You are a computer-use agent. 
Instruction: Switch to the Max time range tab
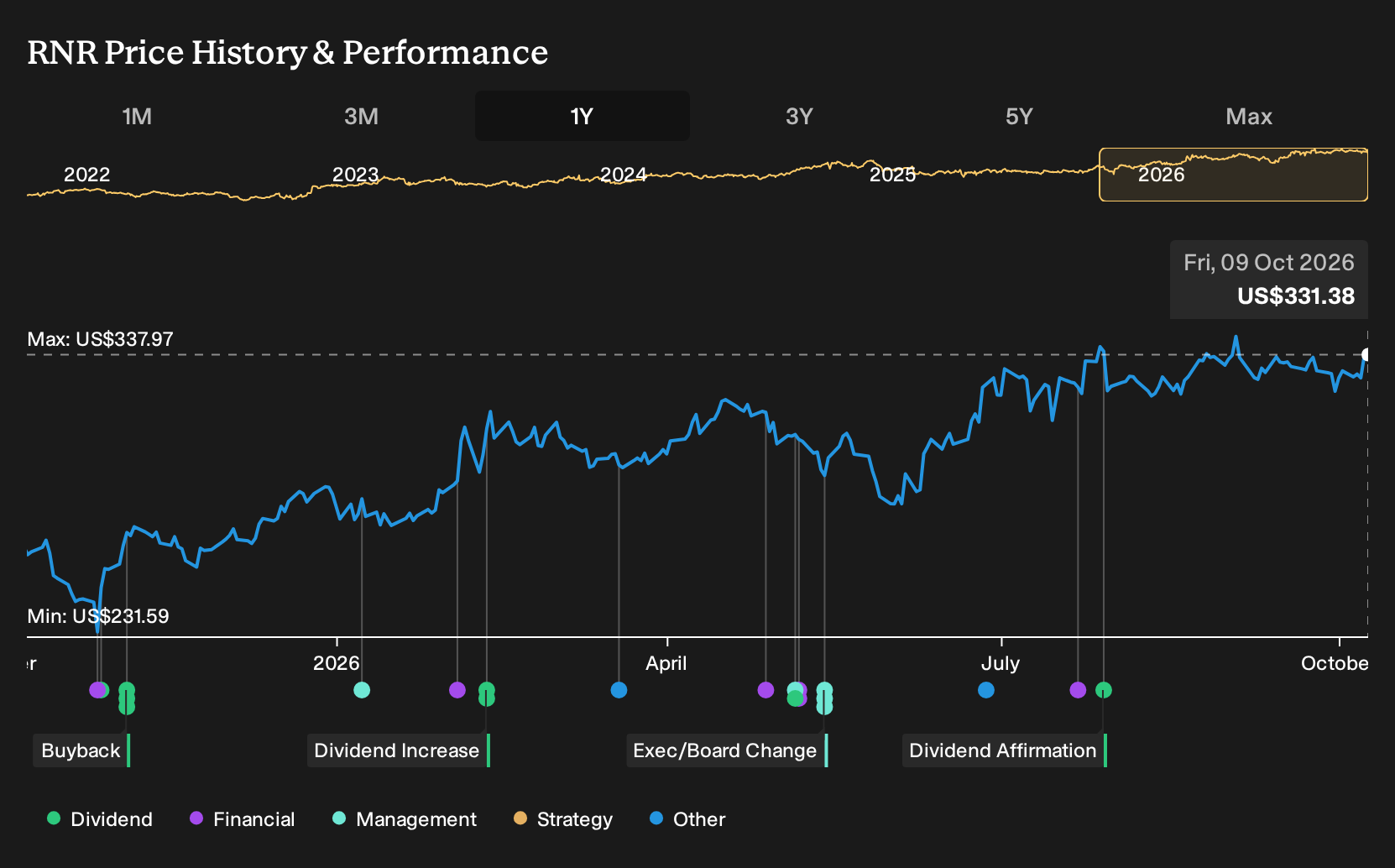click(1249, 116)
